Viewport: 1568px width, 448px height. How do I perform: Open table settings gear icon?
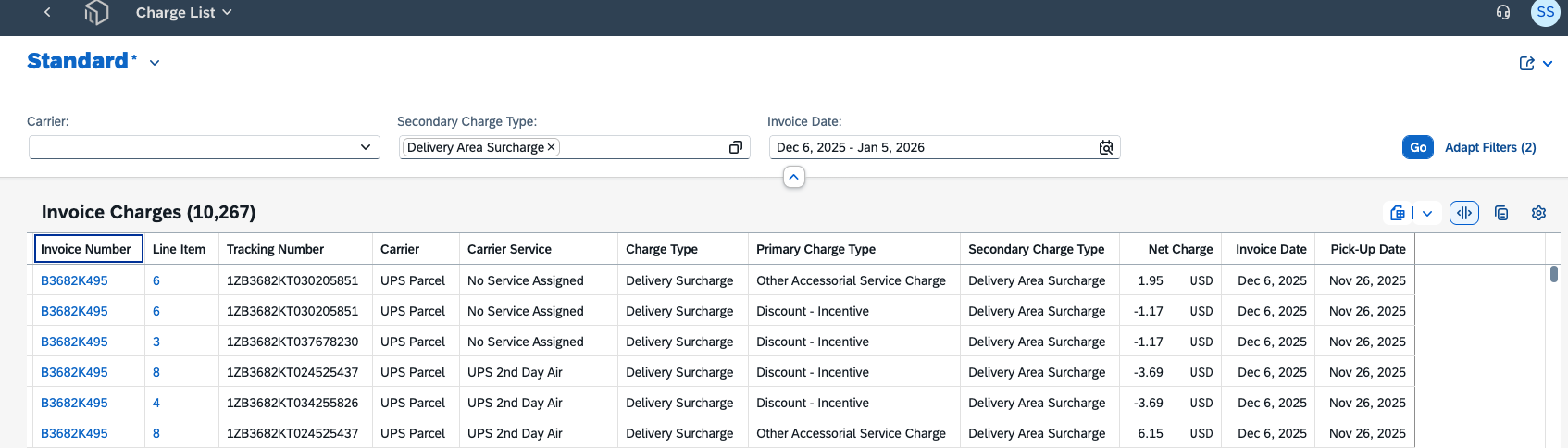click(1538, 213)
